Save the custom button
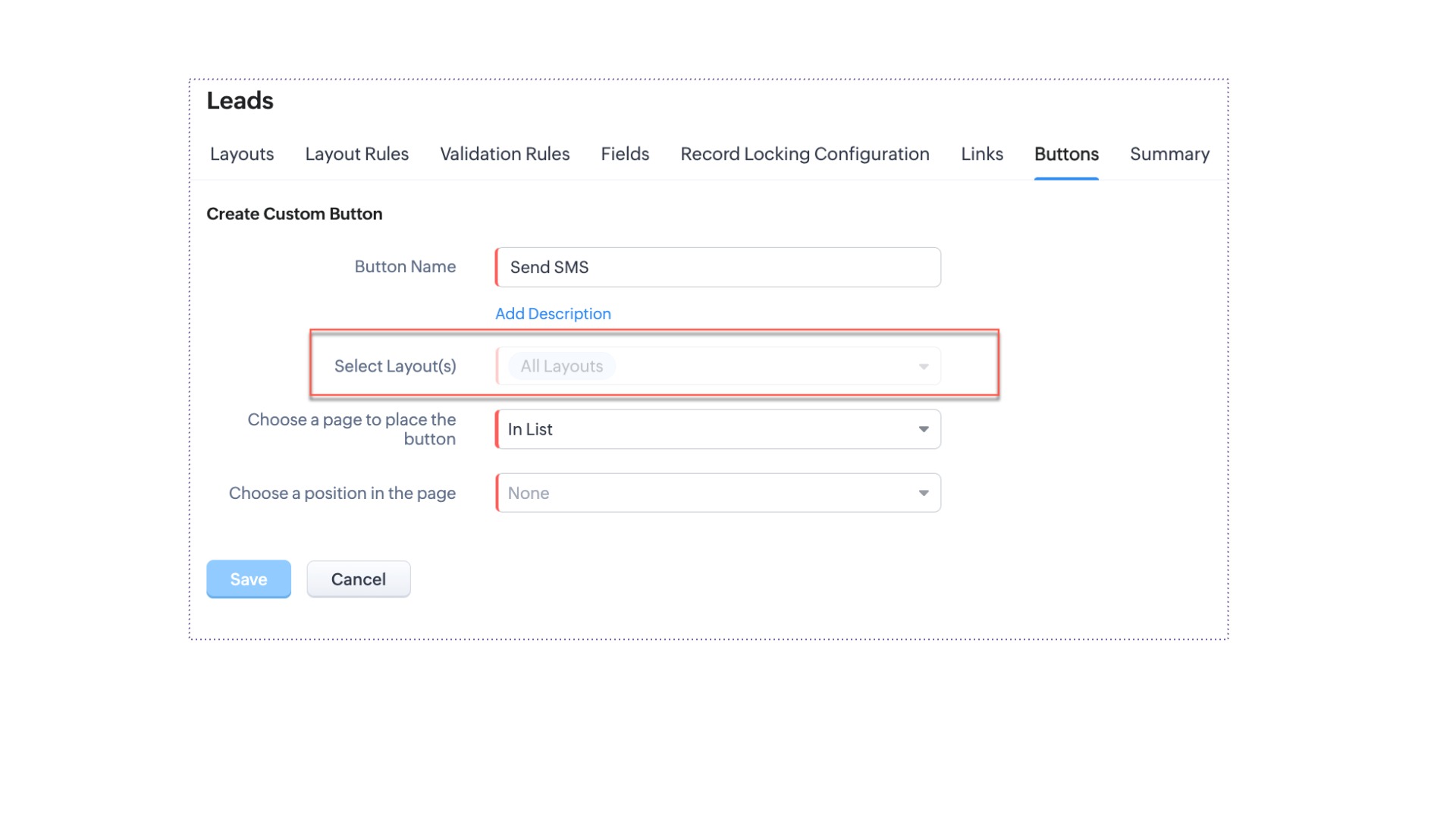Image resolution: width=1456 pixels, height=819 pixels. (248, 579)
